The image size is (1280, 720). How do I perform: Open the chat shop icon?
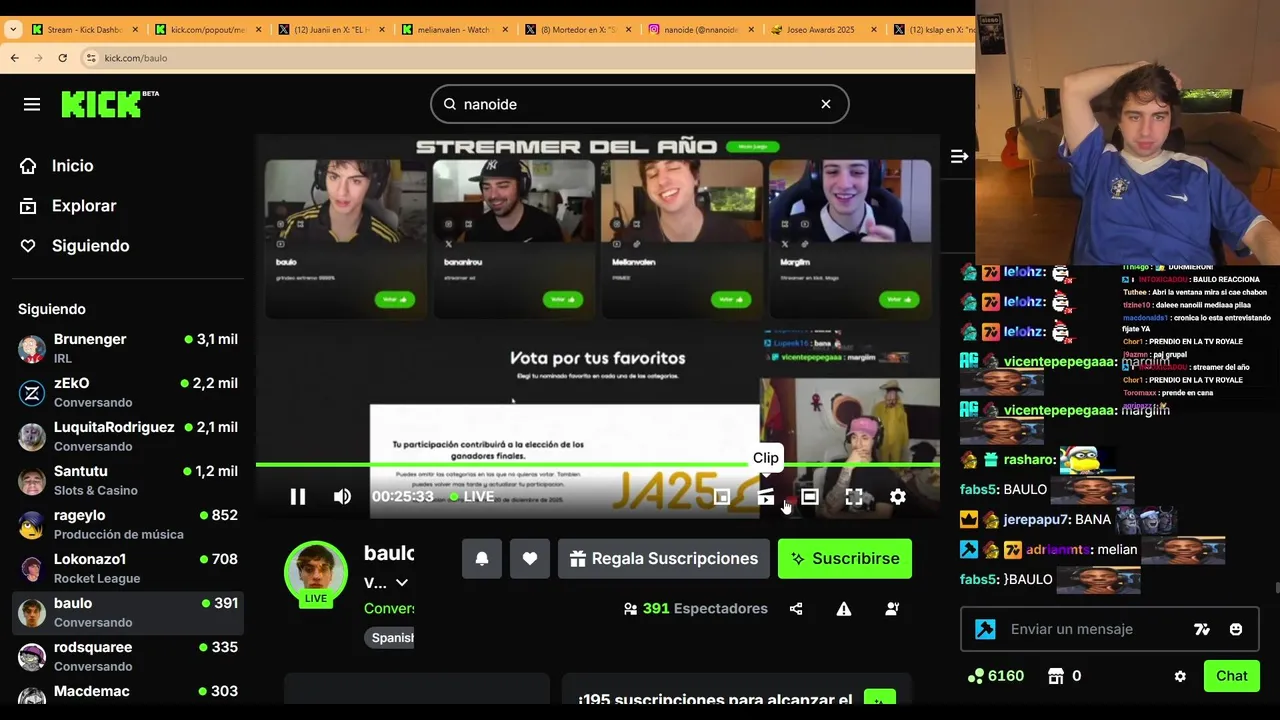[1055, 676]
